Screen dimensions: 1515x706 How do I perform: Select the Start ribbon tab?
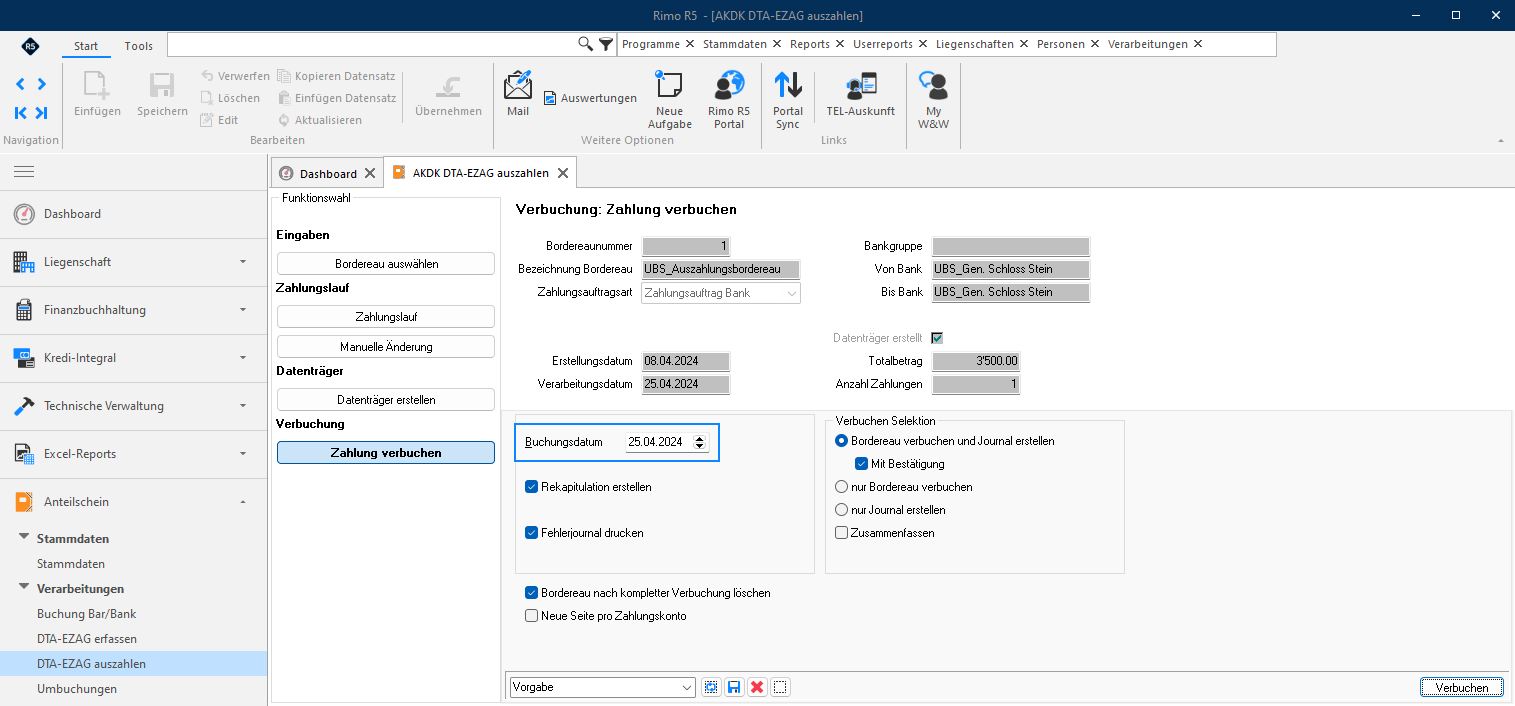[x=86, y=46]
